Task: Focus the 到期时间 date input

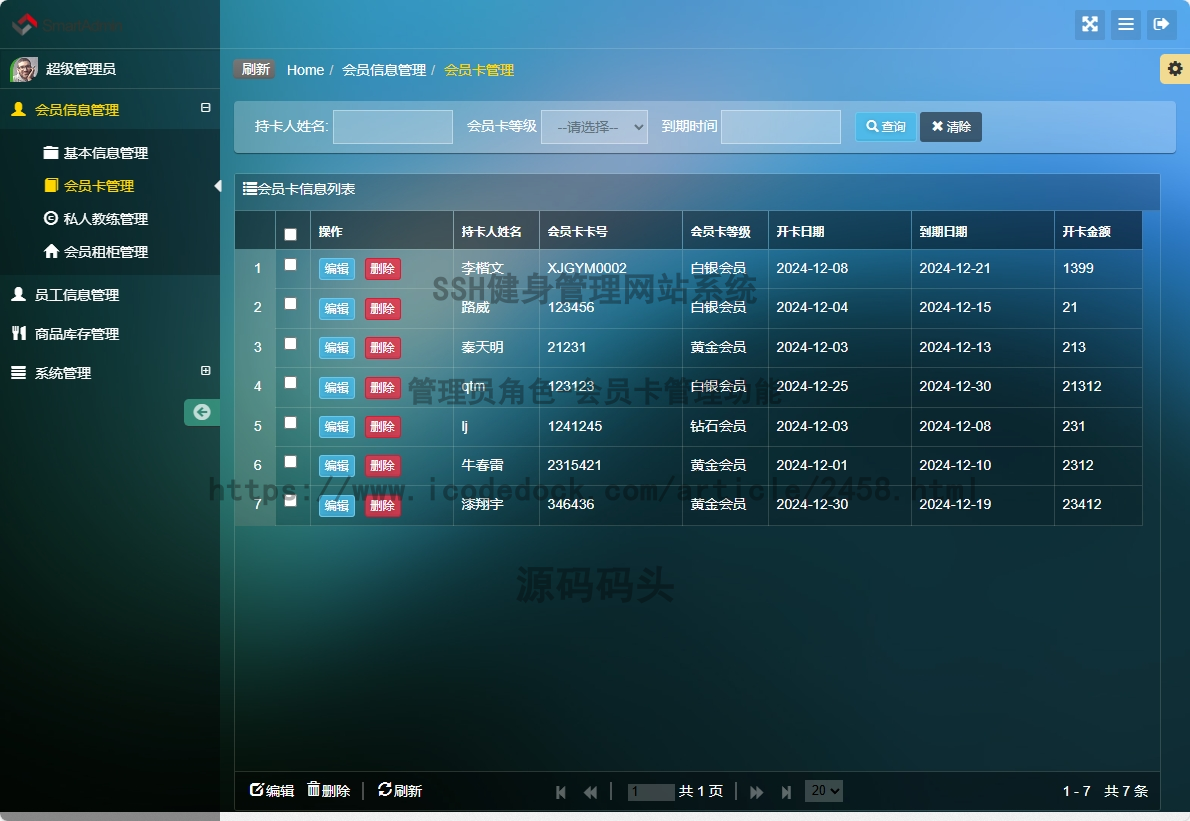Action: click(x=781, y=127)
